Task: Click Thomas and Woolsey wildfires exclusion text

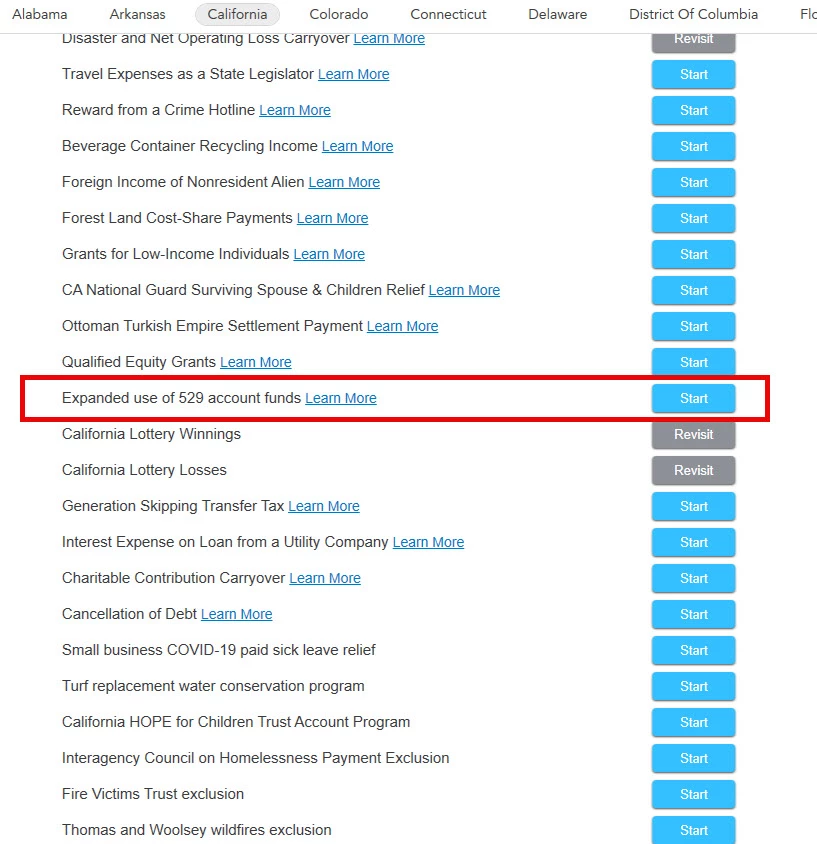Action: point(196,831)
